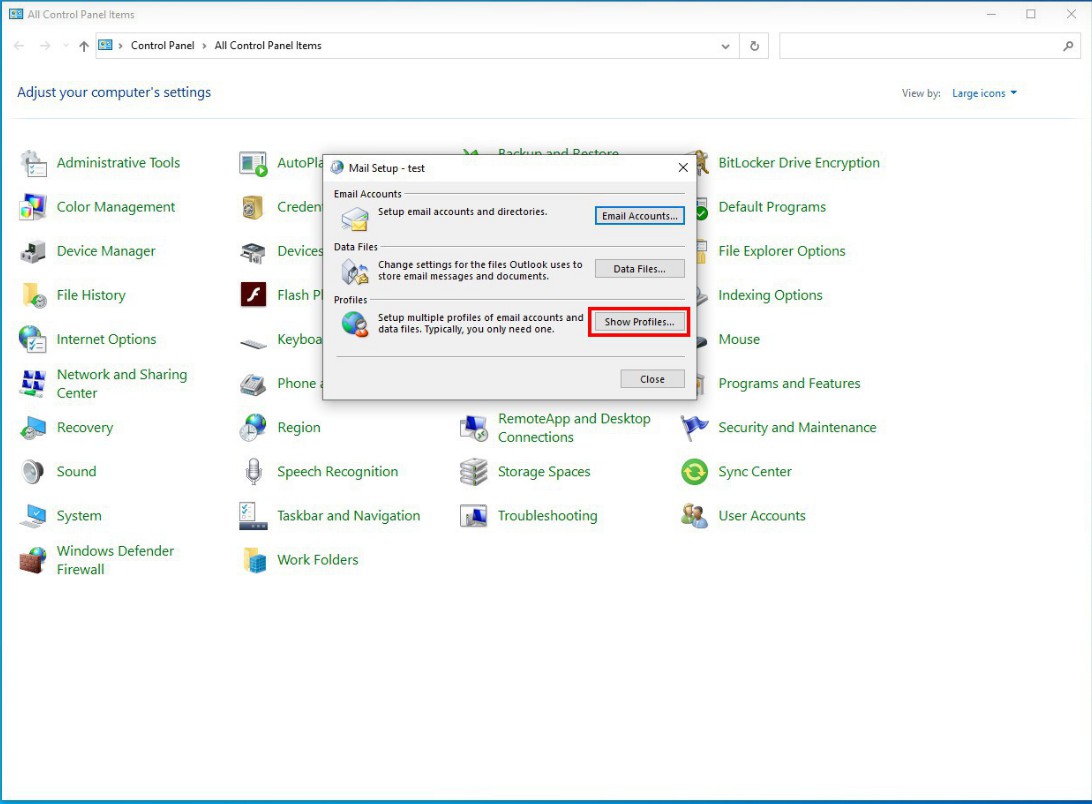
Task: Open File Explorer Options link
Action: tap(781, 252)
